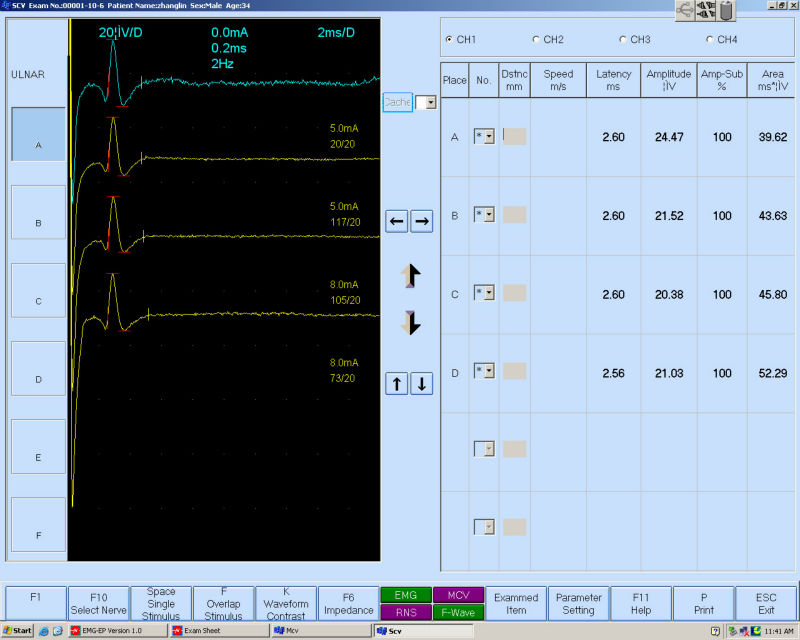The height and width of the screenshot is (640, 800).
Task: Switch to Exam Sheet taskbar window
Action: 220,631
